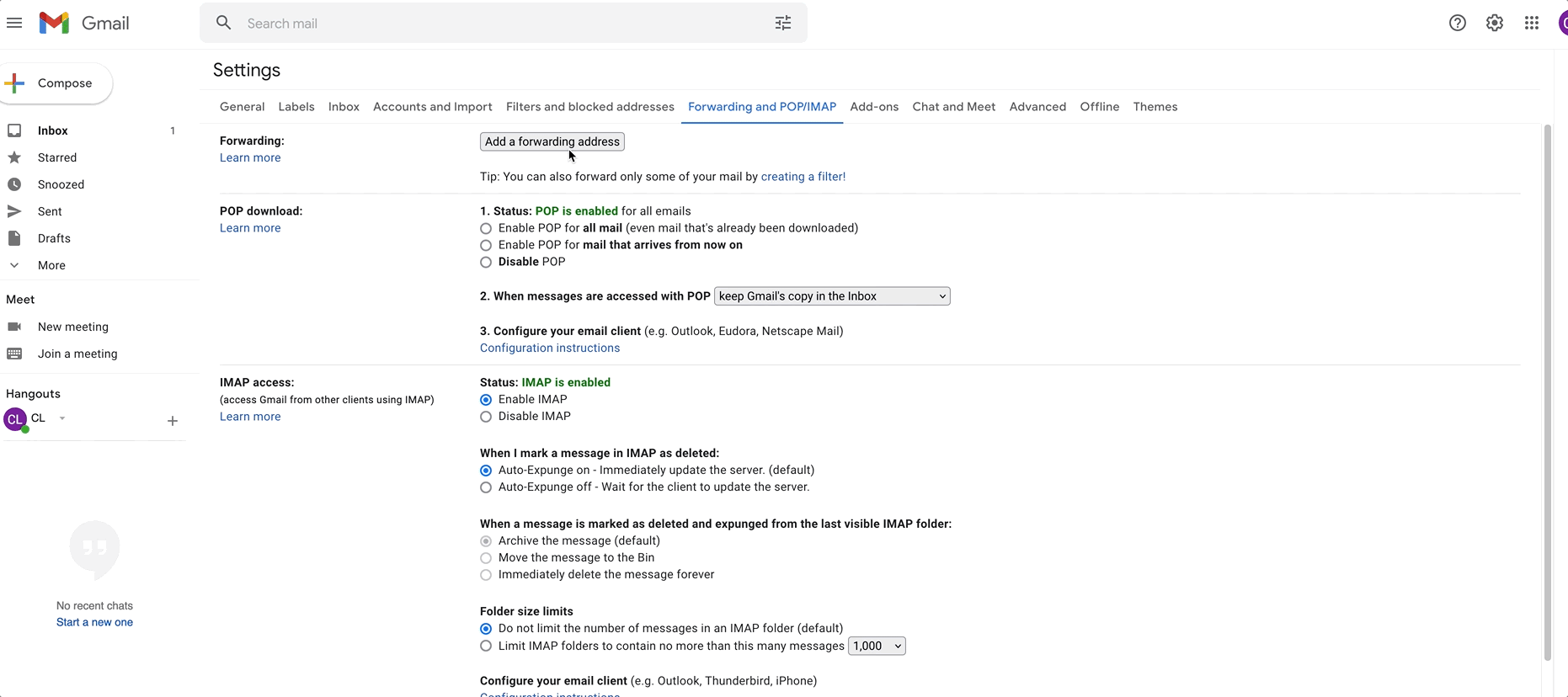Open the Snoozed folder in sidebar
1568x697 pixels.
click(61, 184)
